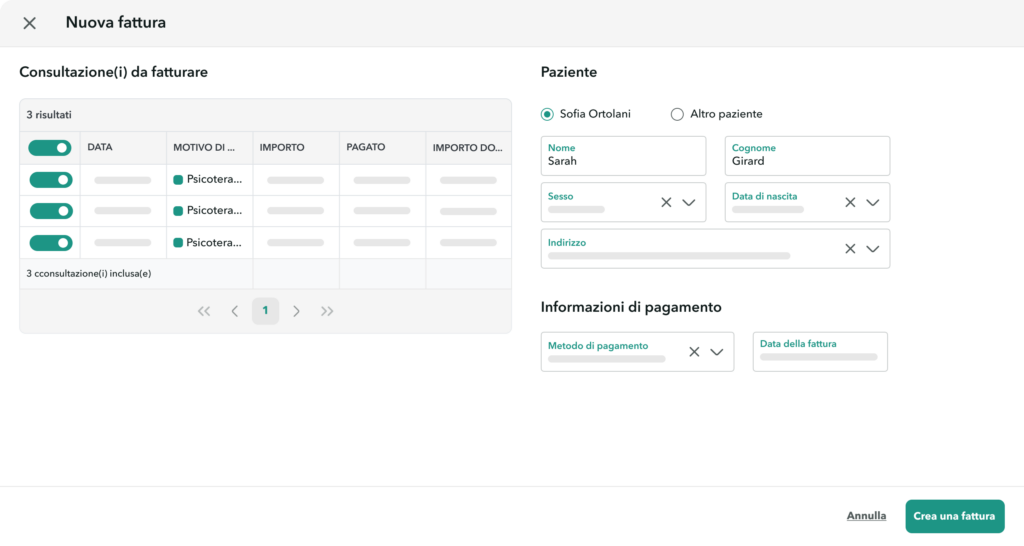Click third row green Psicotera... color swatch
The height and width of the screenshot is (546, 1024).
tap(178, 243)
